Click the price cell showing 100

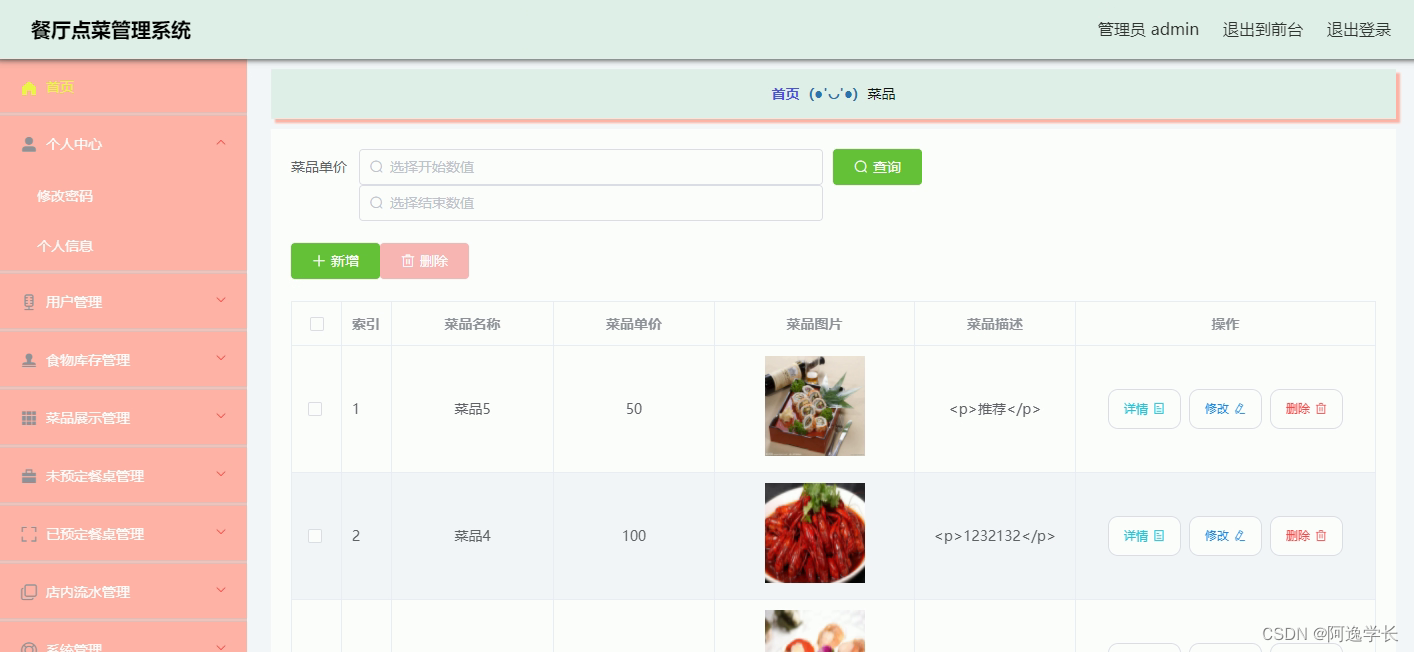coord(634,536)
